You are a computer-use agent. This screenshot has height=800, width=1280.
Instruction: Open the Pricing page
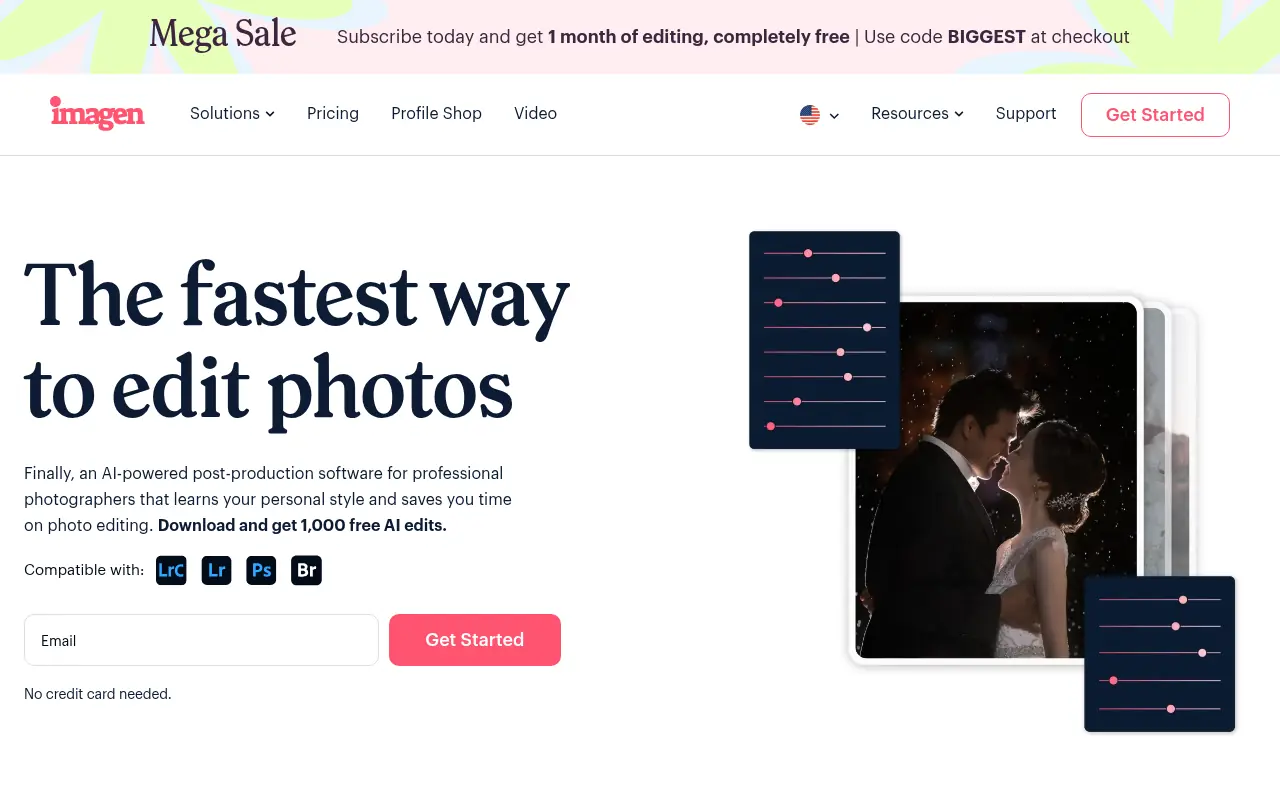[333, 114]
